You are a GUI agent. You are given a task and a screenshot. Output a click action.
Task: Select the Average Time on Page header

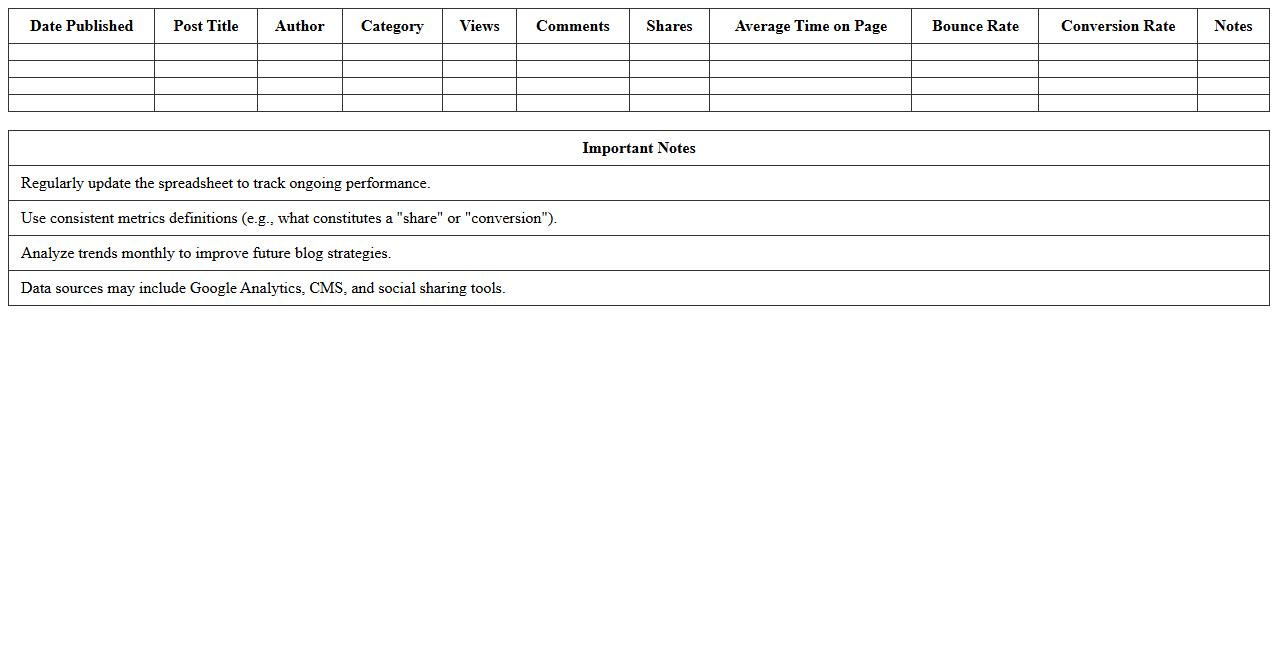[x=810, y=26]
